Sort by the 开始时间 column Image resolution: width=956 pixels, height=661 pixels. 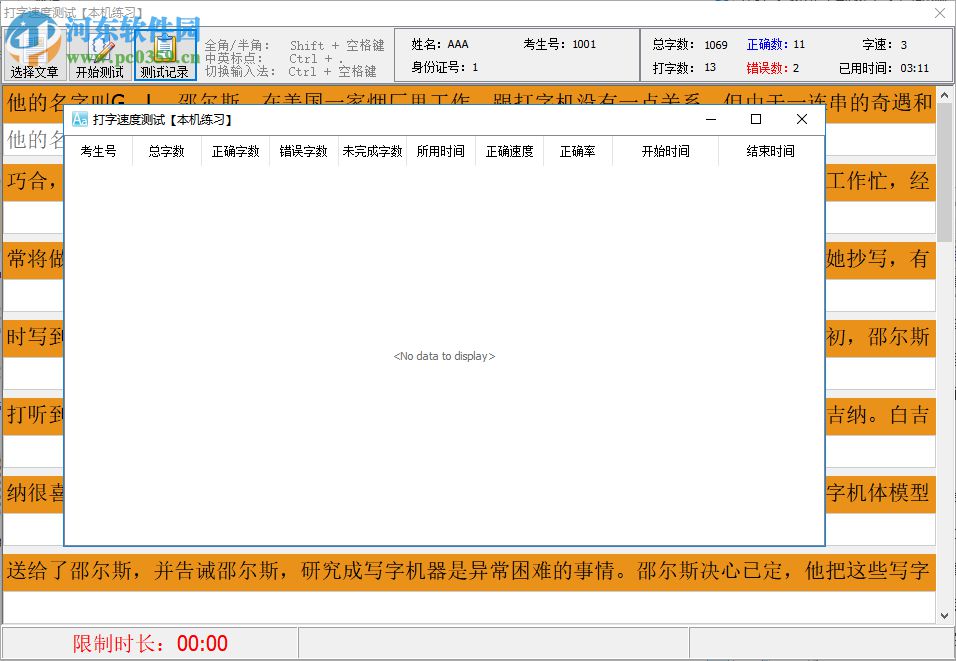coord(664,152)
